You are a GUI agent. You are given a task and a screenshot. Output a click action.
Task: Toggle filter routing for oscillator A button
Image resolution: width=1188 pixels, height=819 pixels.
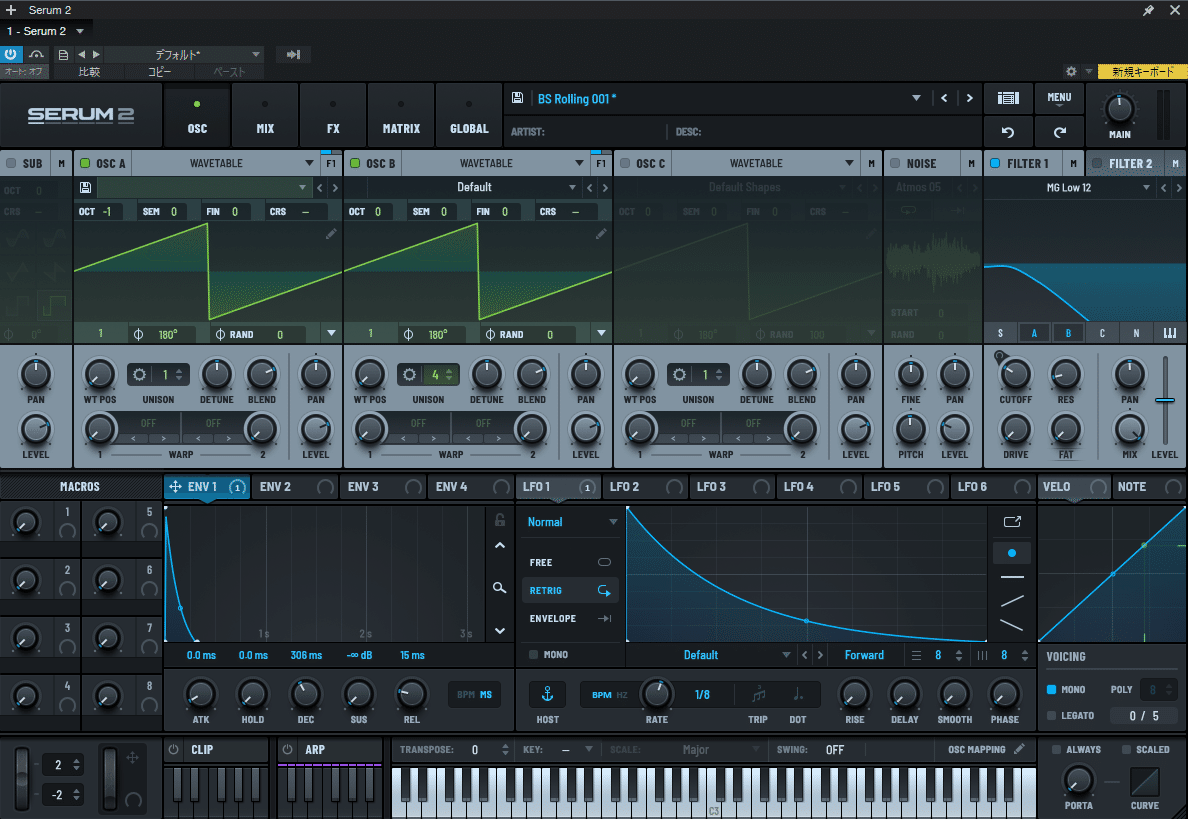coord(1034,333)
